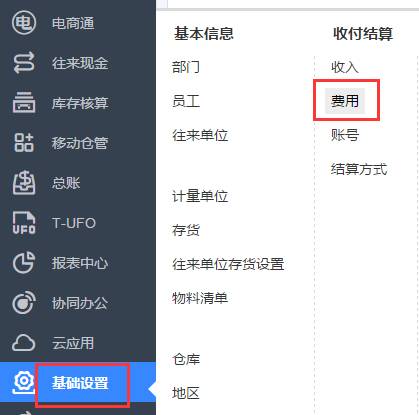Image resolution: width=419 pixels, height=415 pixels.
Task: Select the 账号 link
Action: [345, 135]
